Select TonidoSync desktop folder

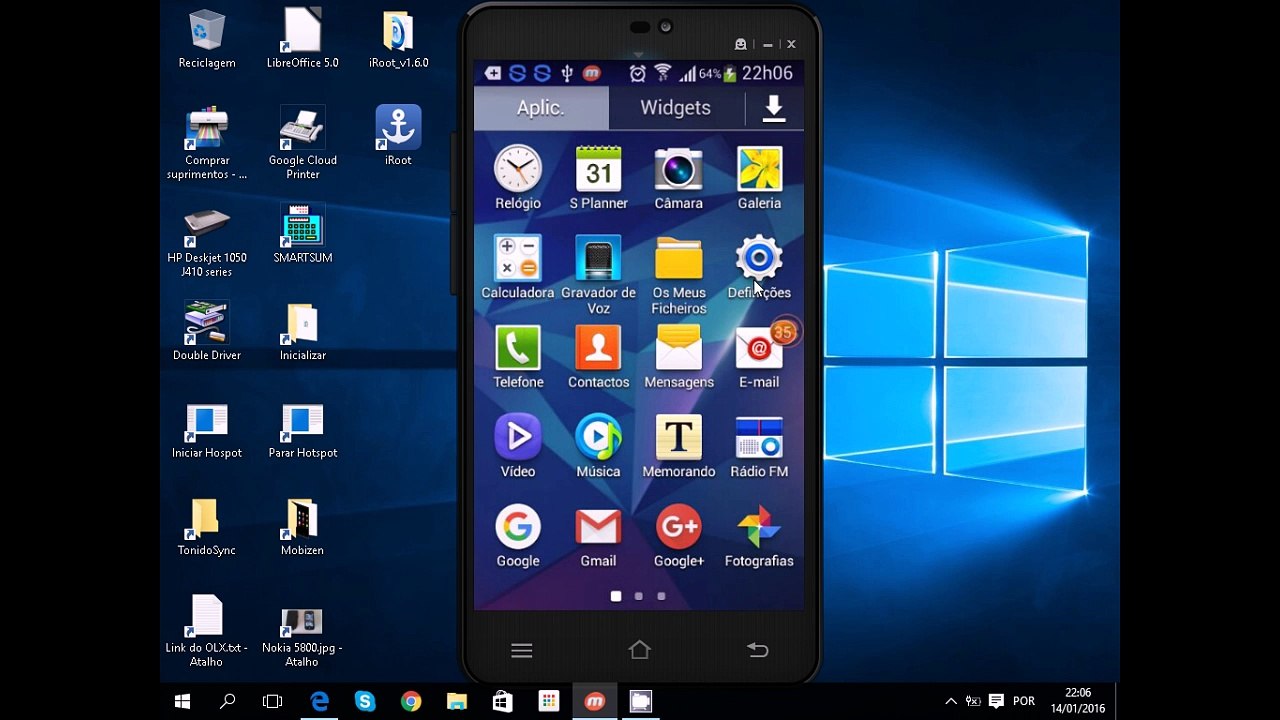click(x=207, y=527)
